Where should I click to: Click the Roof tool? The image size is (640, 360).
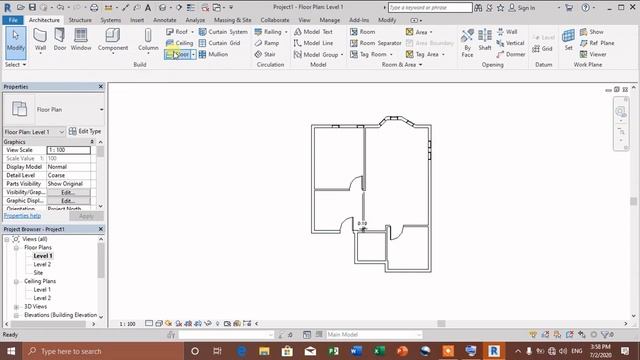(177, 31)
